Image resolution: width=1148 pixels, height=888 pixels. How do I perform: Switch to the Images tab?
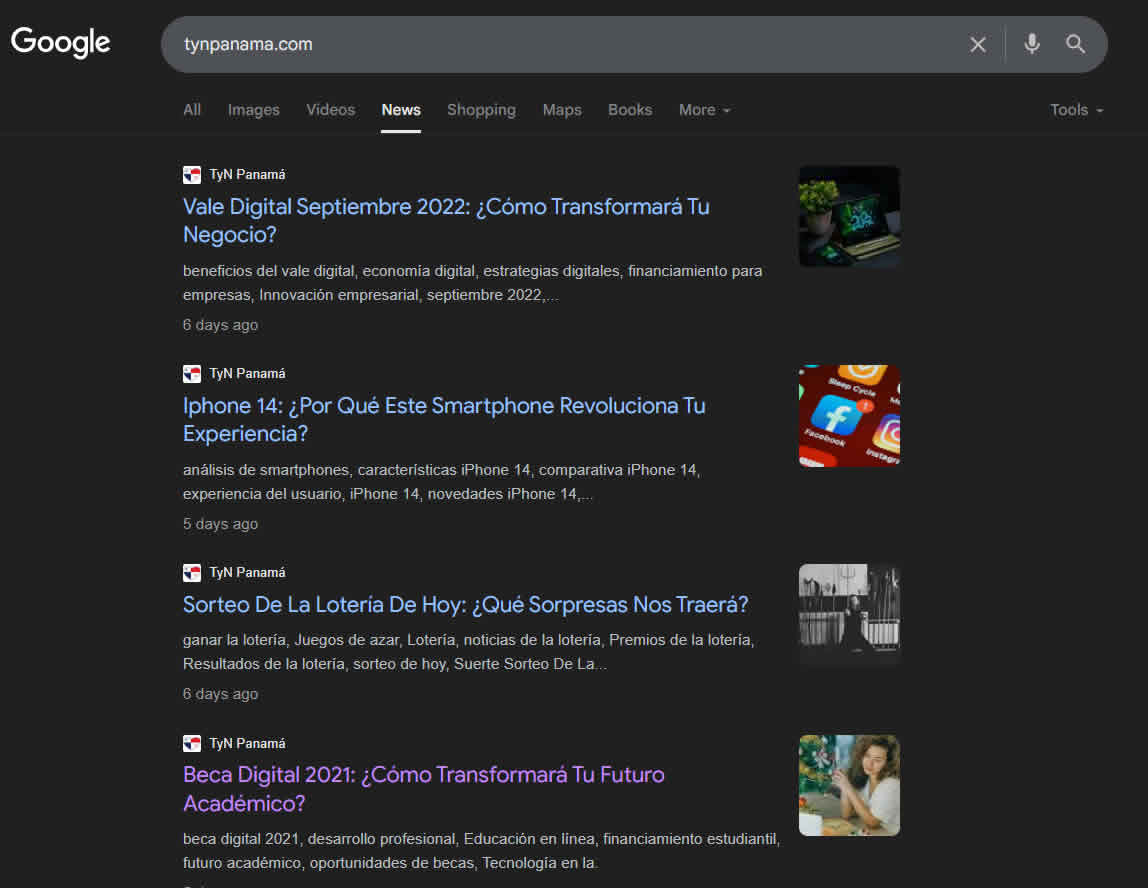[253, 110]
